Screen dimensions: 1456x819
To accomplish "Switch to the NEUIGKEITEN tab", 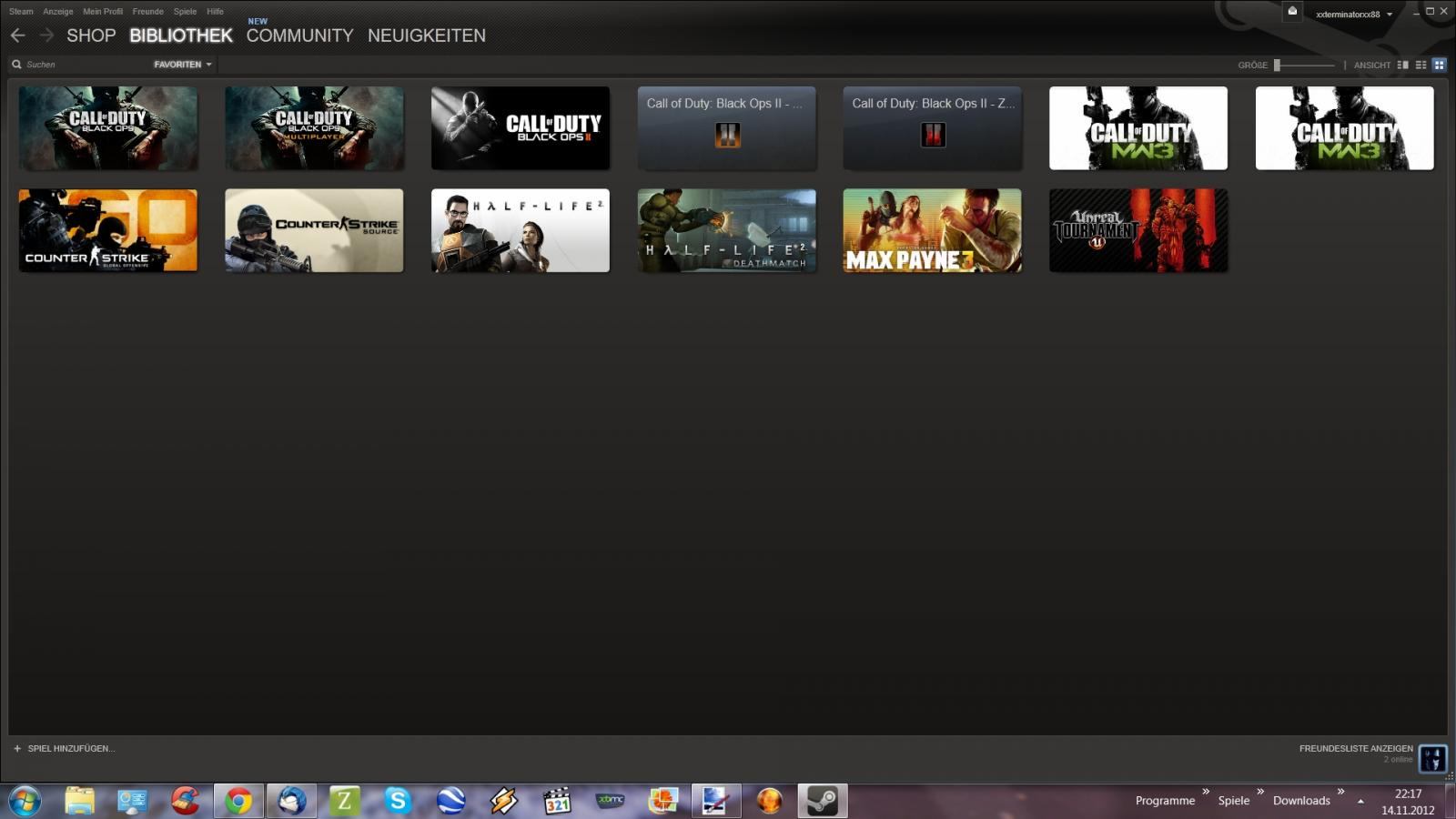I will tap(427, 35).
